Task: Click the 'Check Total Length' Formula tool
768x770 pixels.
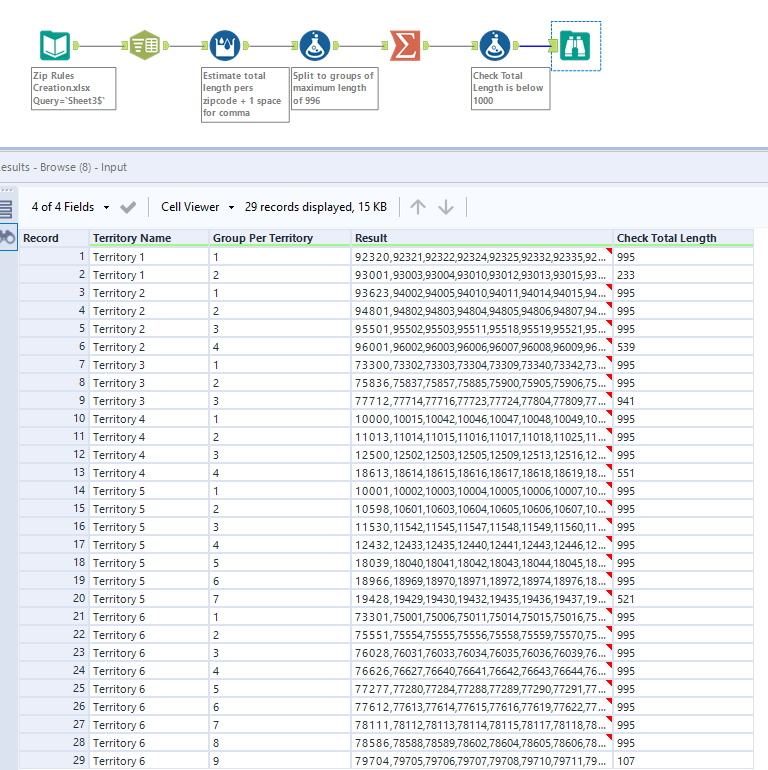Action: coord(494,46)
